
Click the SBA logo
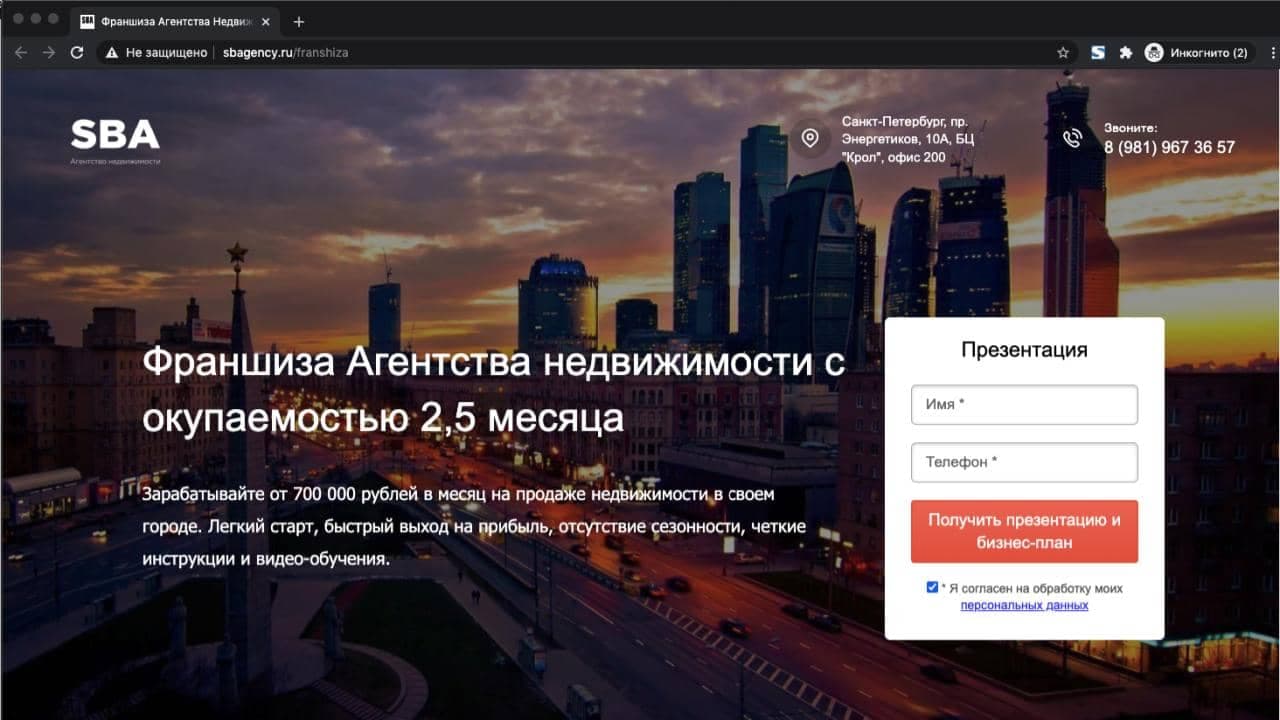coord(115,135)
